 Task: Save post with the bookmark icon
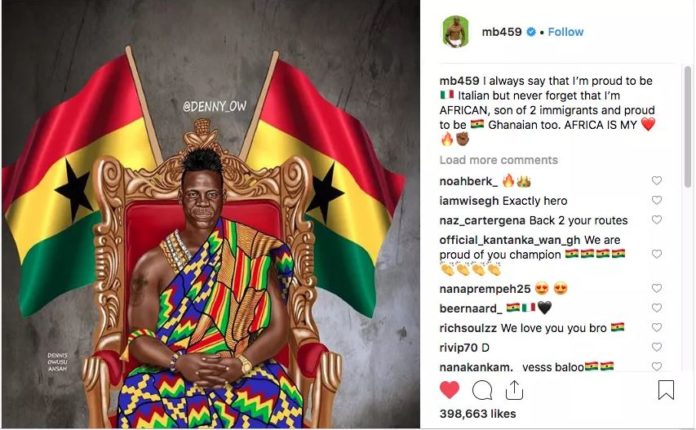tap(666, 390)
